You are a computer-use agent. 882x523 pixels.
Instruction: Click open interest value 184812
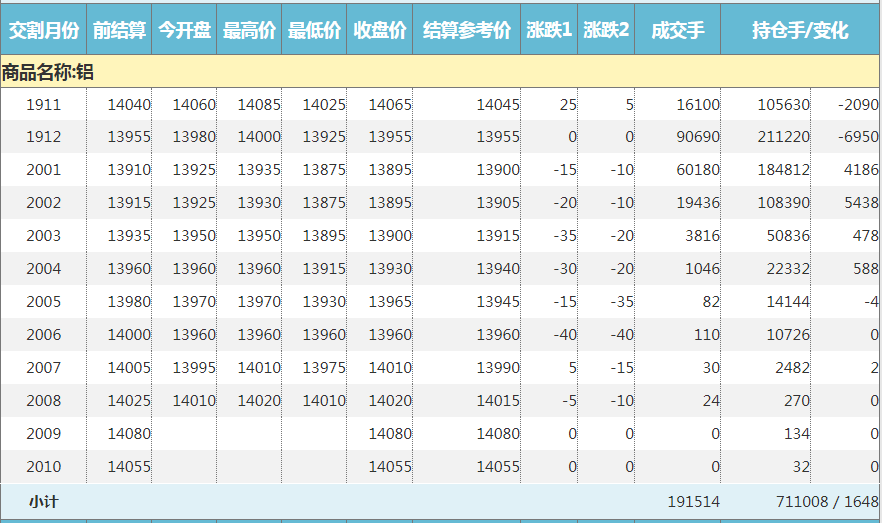click(x=784, y=170)
